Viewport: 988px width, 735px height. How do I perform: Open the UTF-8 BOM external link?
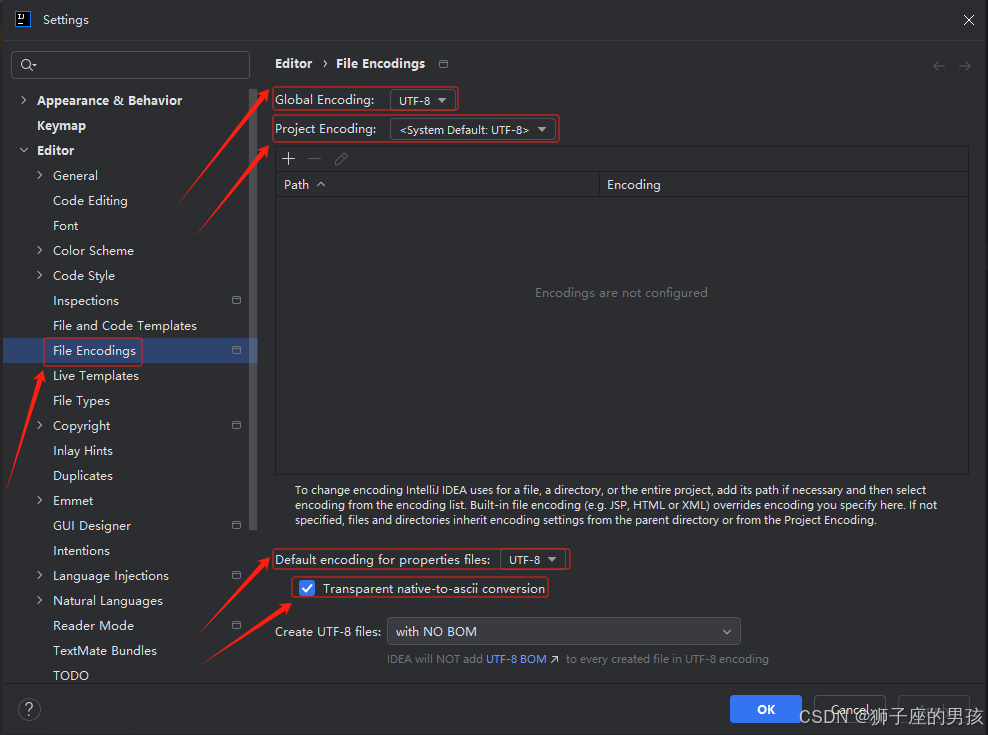[x=521, y=659]
